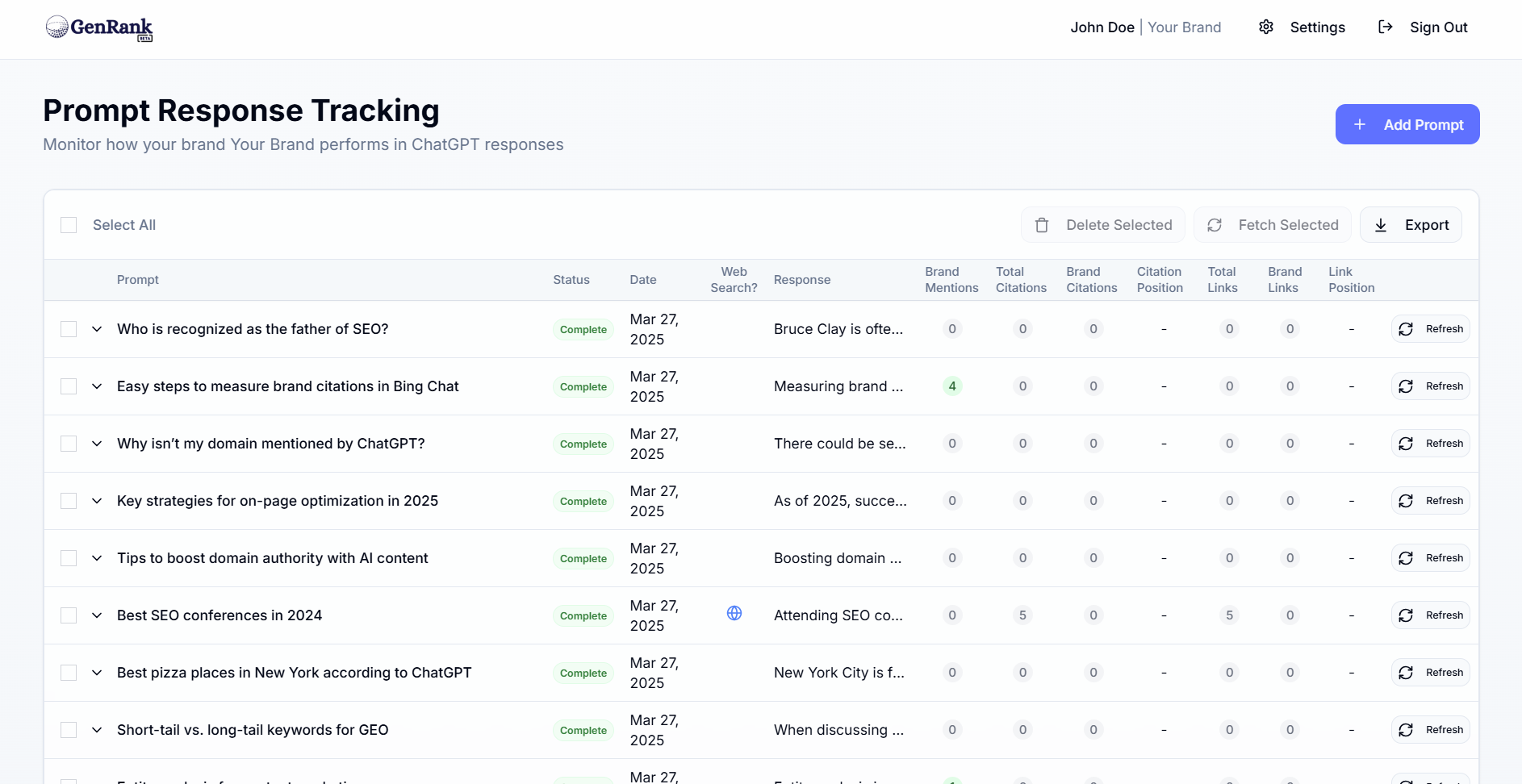Screen dimensions: 1522x784
Task: Click the 'When discussing ...' response
Action: 838,730
